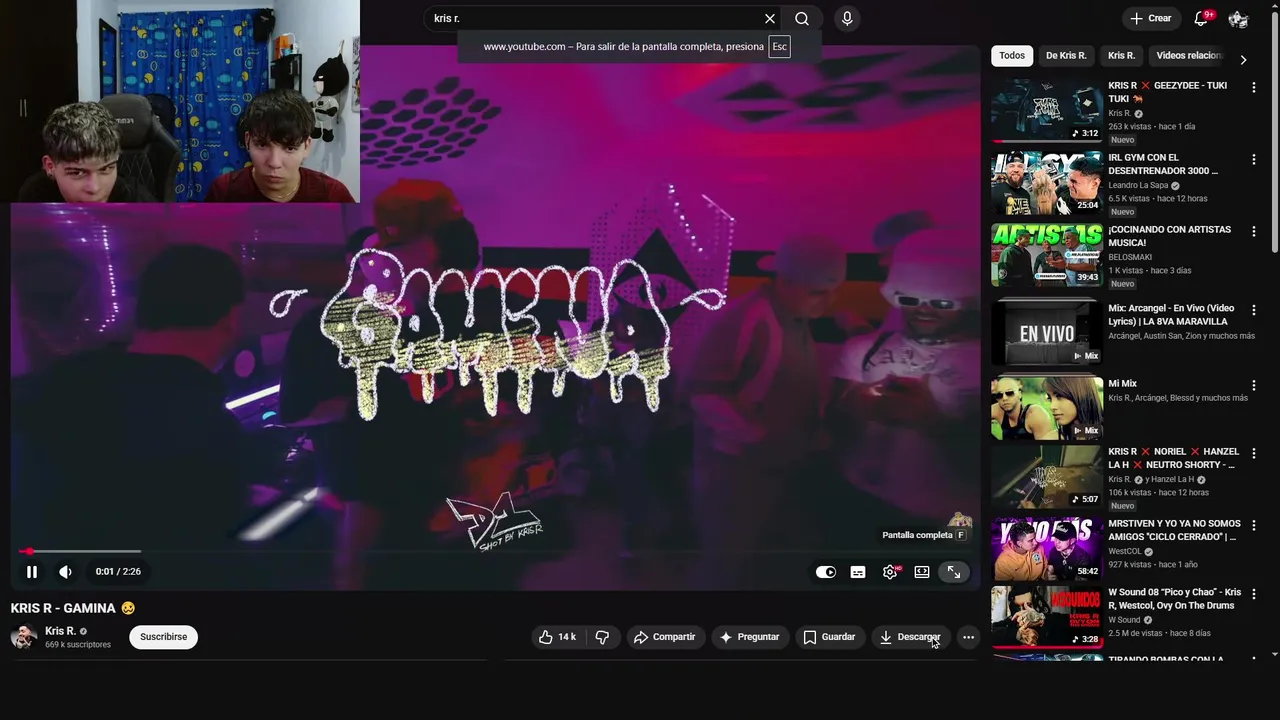Select the 'De Kris R.' chip

(x=1066, y=56)
